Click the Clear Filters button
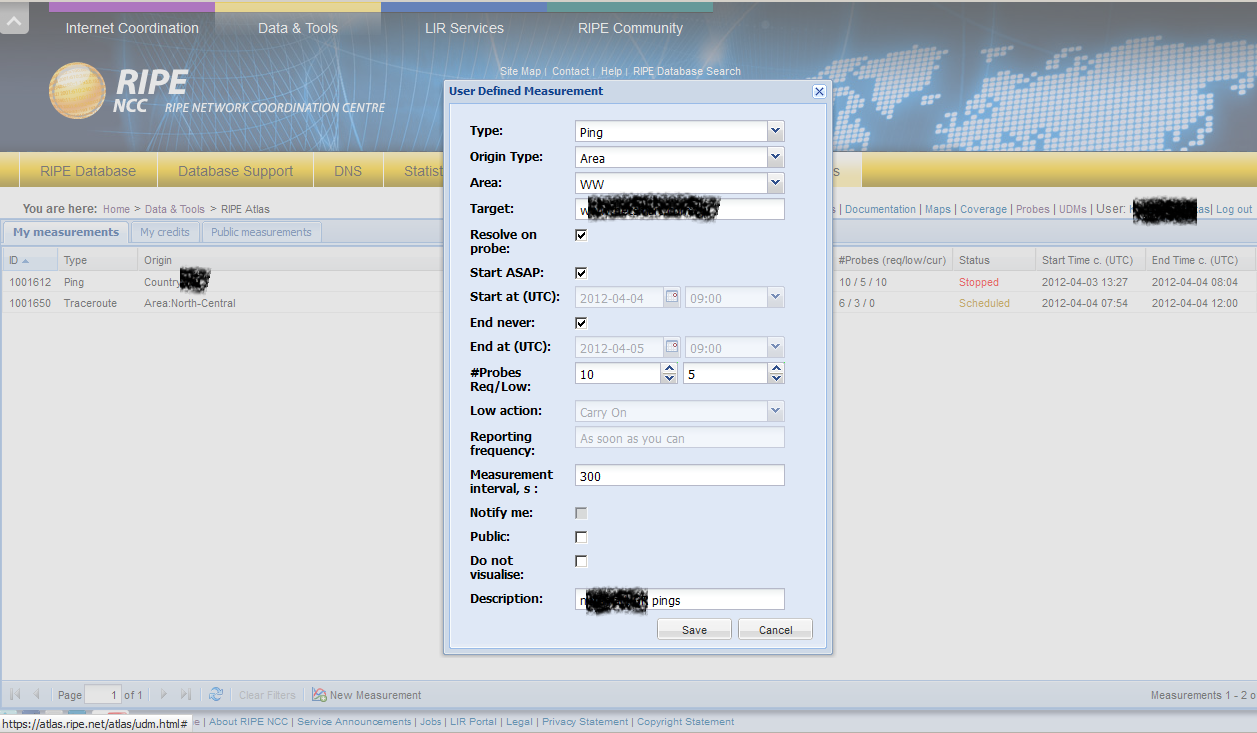The width and height of the screenshot is (1257, 733). coord(267,695)
